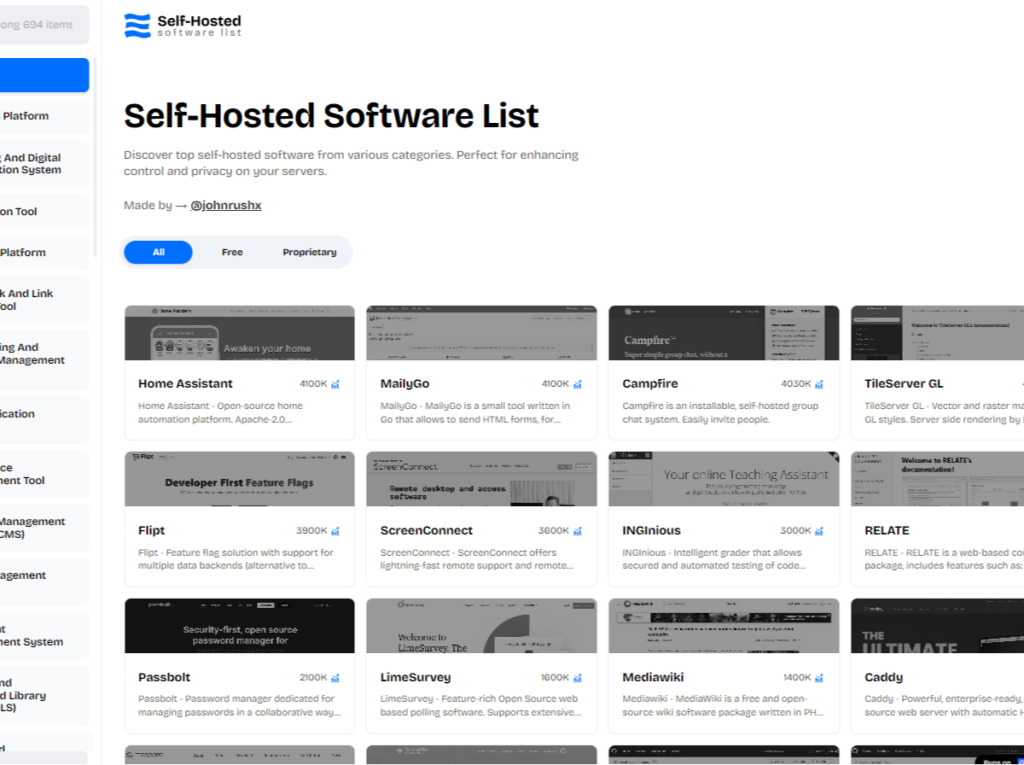
Task: Click the chart icon beside INGInious's 3000K
Action: pos(819,531)
